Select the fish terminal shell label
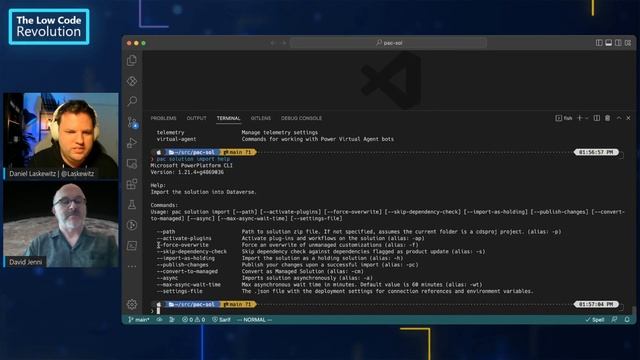The height and width of the screenshot is (360, 640). (x=564, y=118)
